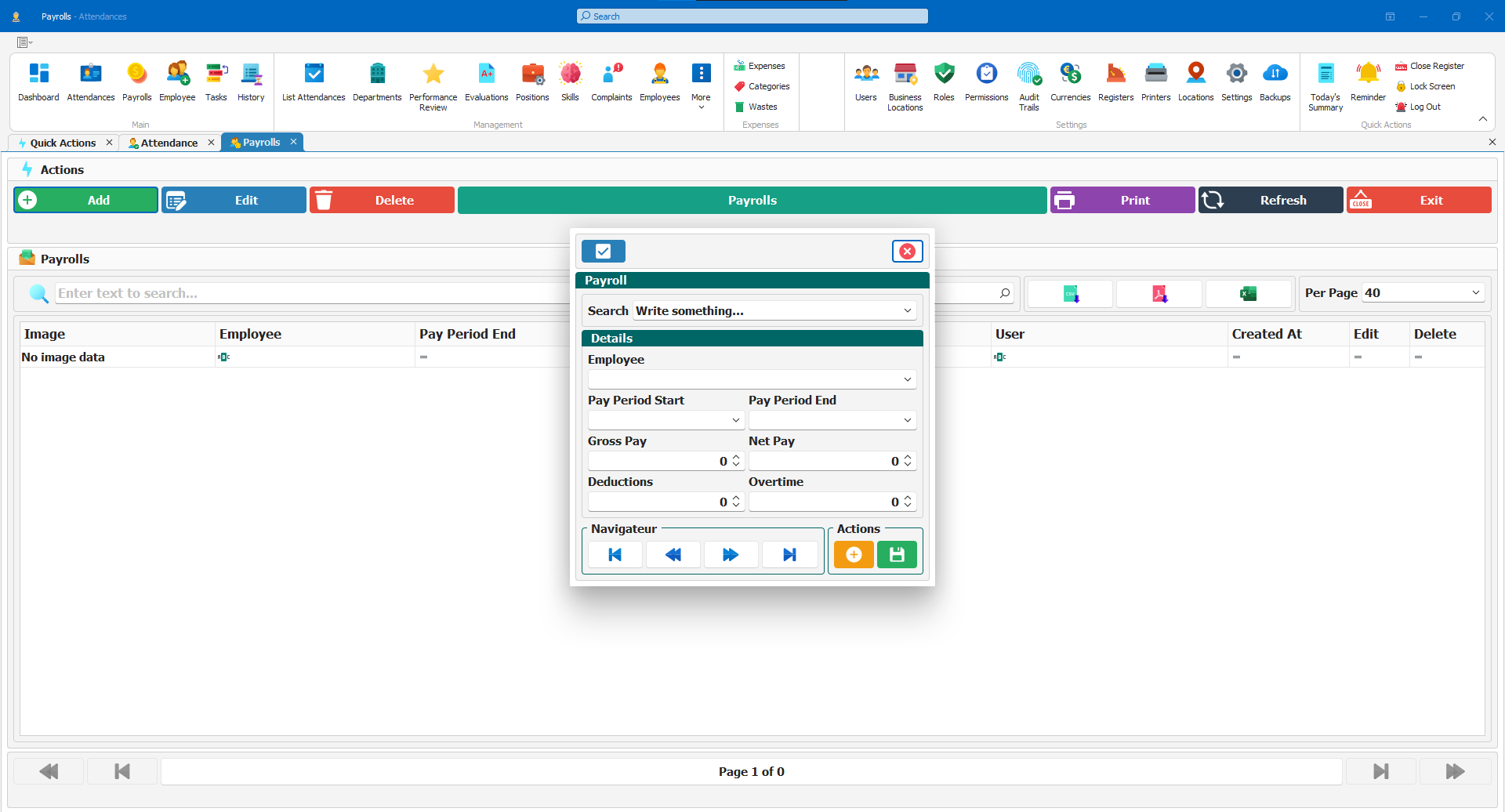Click the green Add button
The width and height of the screenshot is (1505, 812).
click(x=85, y=200)
